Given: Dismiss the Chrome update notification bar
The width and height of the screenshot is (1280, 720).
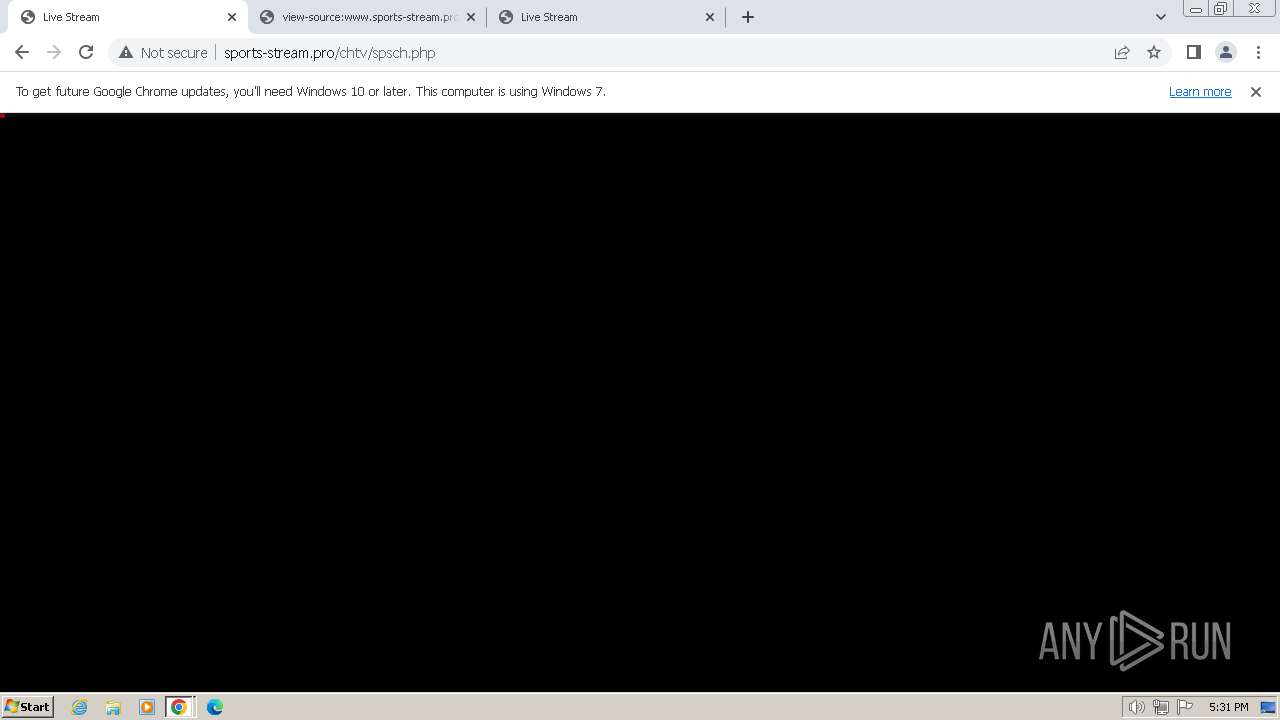Looking at the screenshot, I should tap(1256, 91).
